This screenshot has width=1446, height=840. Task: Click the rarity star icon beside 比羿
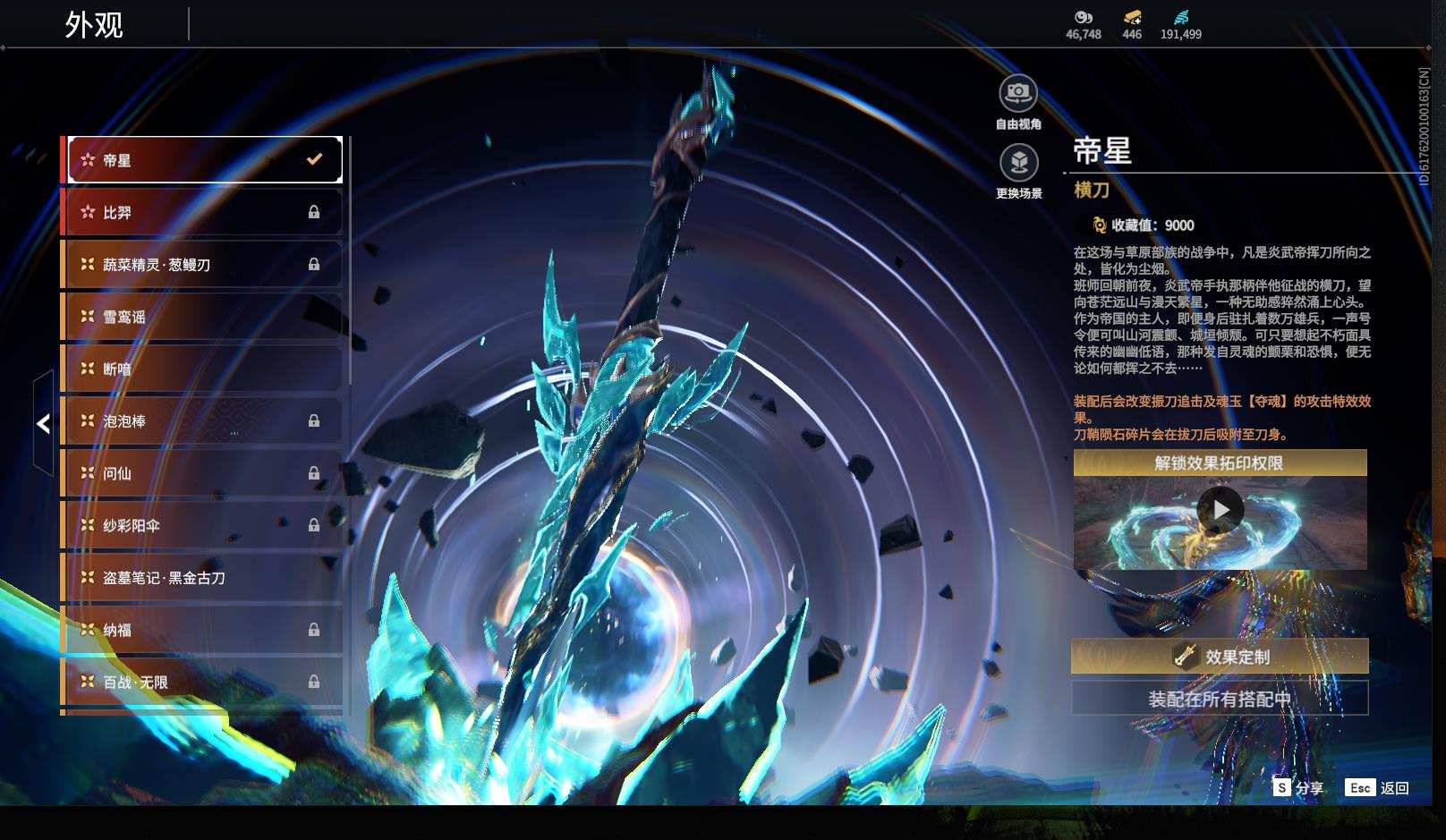pyautogui.click(x=88, y=212)
